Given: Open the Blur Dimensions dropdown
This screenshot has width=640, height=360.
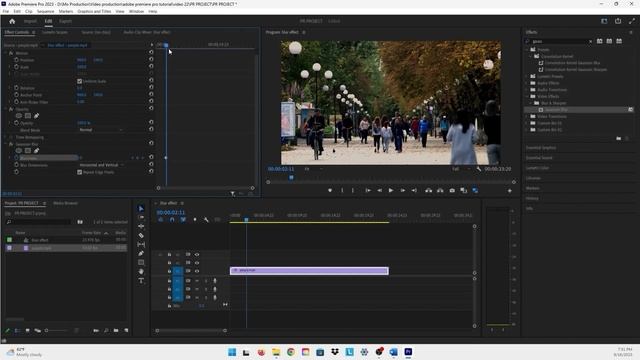Looking at the screenshot, I should (101, 165).
